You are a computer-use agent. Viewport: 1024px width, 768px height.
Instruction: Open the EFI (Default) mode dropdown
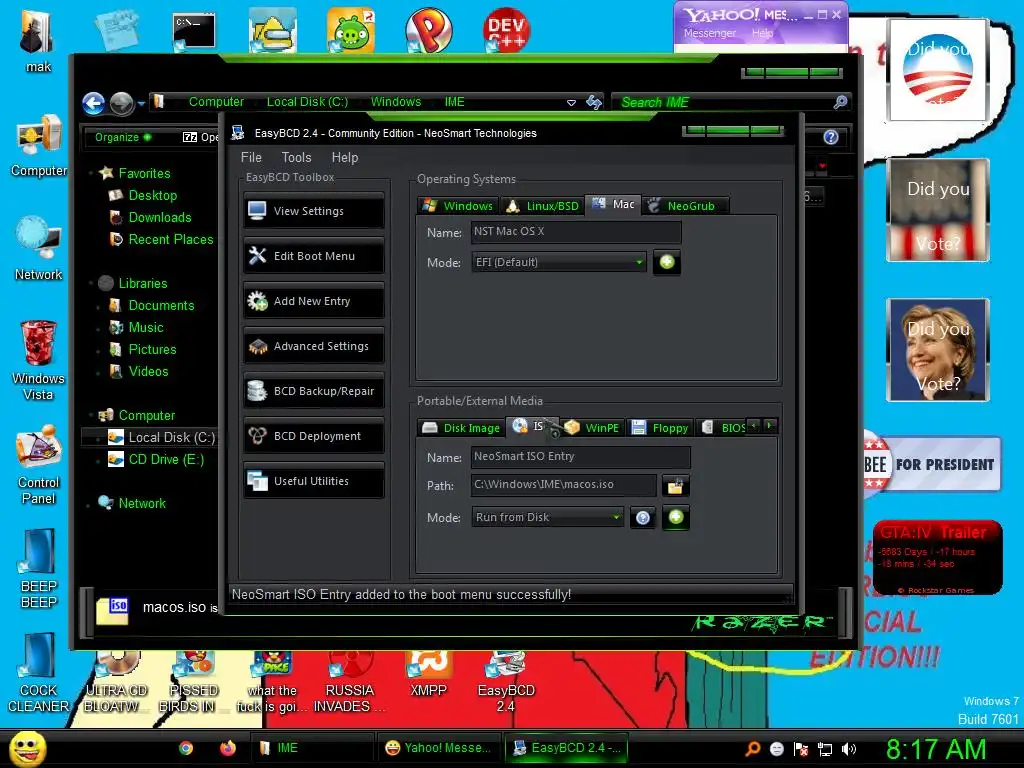559,262
